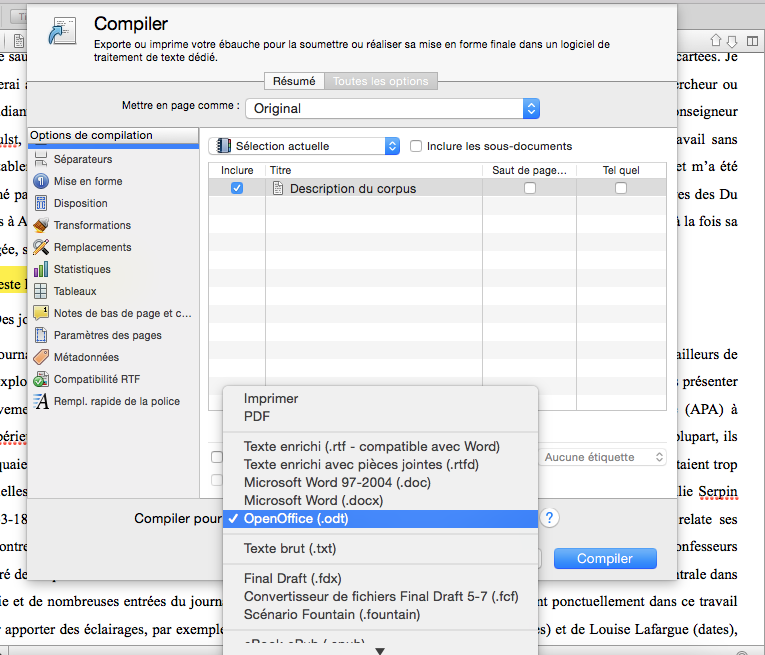Image resolution: width=765 pixels, height=655 pixels.
Task: Toggle split view icon in editor header
Action: tap(752, 41)
